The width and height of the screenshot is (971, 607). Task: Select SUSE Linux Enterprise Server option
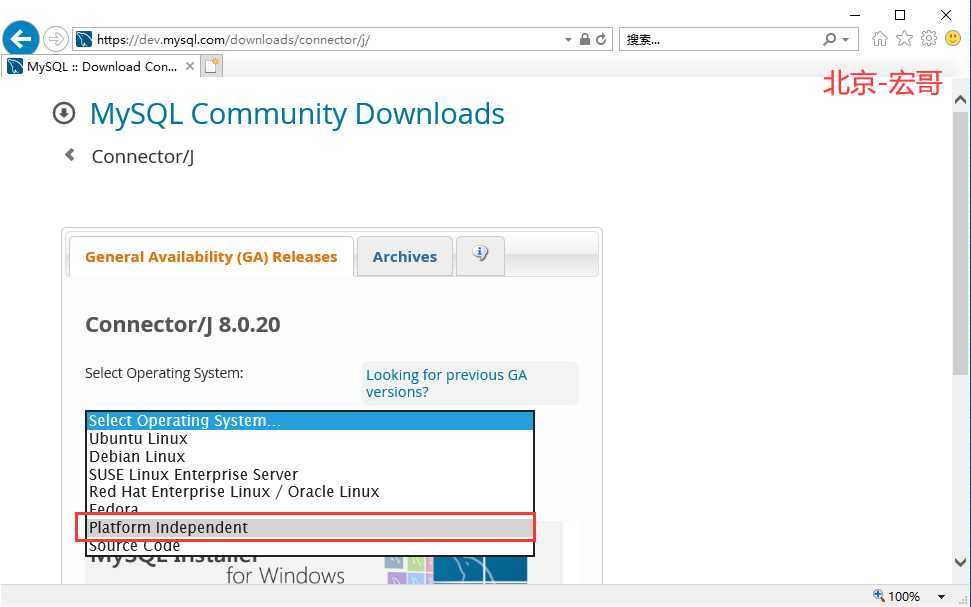[x=310, y=474]
